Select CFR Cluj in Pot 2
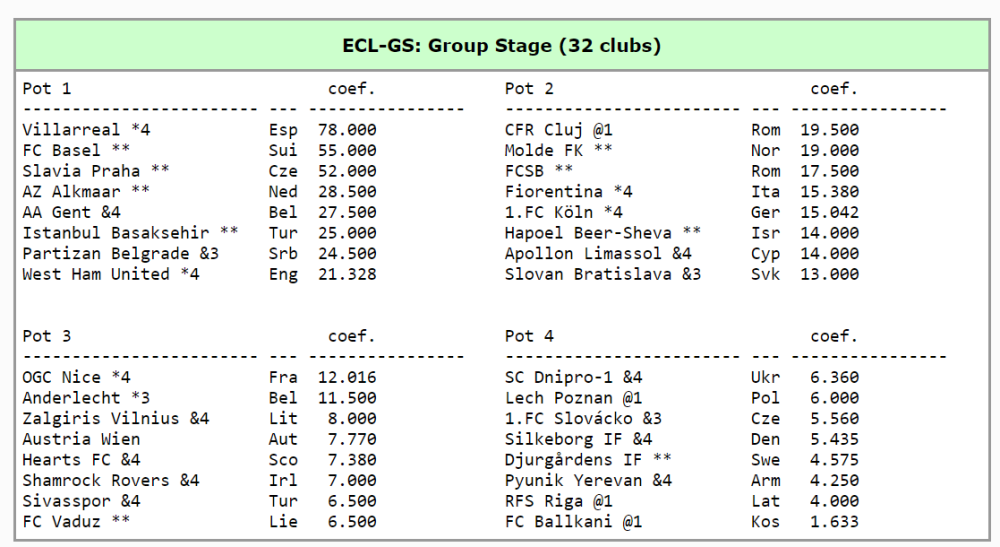Viewport: 1000px width, 547px height. click(x=544, y=130)
